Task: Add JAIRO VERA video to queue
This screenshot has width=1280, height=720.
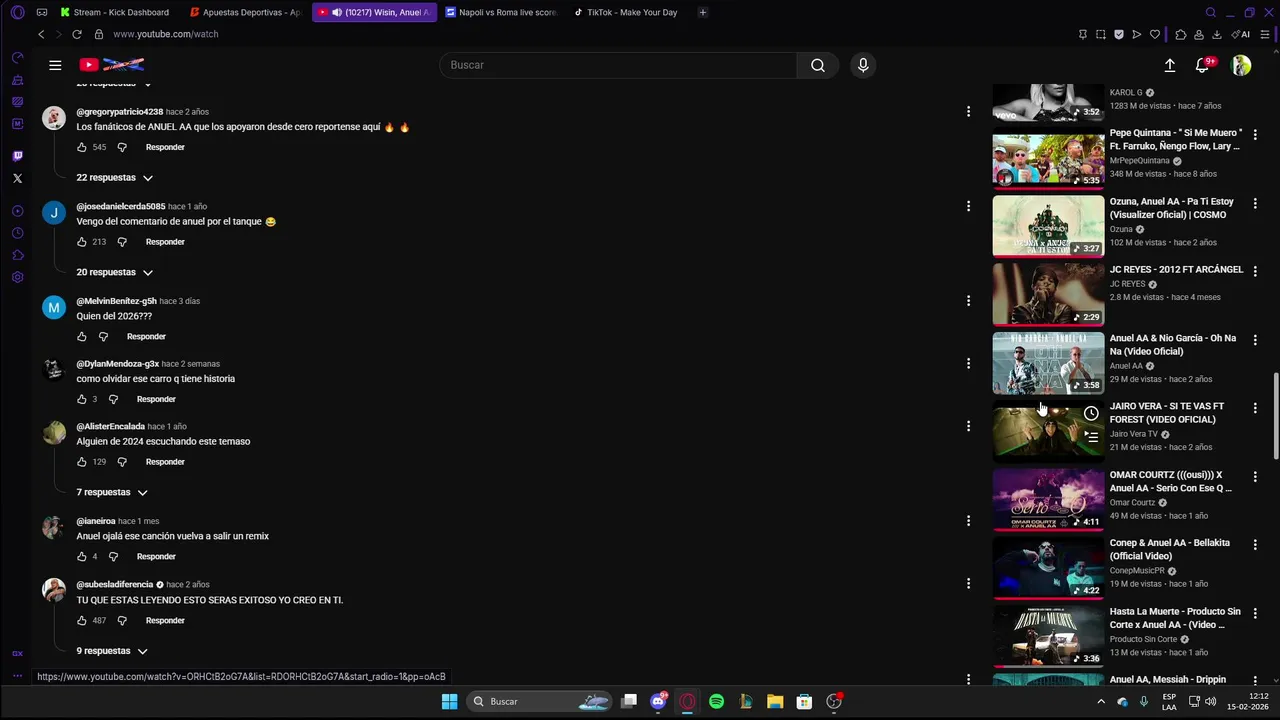Action: (1091, 436)
